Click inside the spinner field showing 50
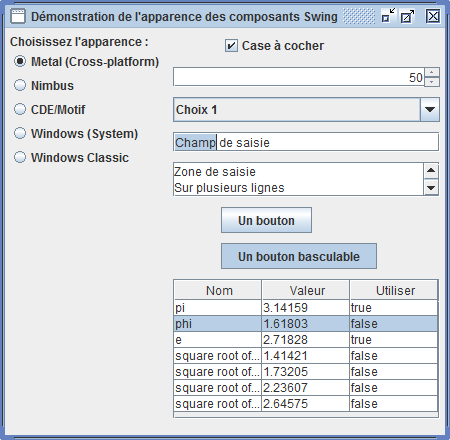The height and width of the screenshot is (440, 450). coord(299,77)
